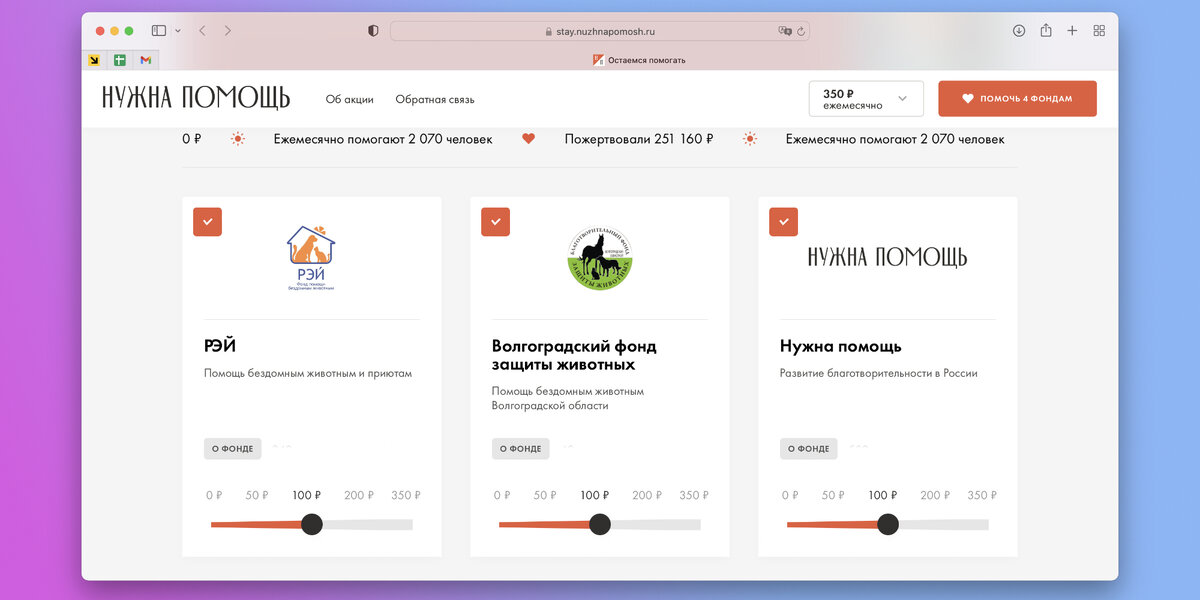The image size is (1200, 600).
Task: Open the privacy report shield icon
Action: (x=373, y=31)
